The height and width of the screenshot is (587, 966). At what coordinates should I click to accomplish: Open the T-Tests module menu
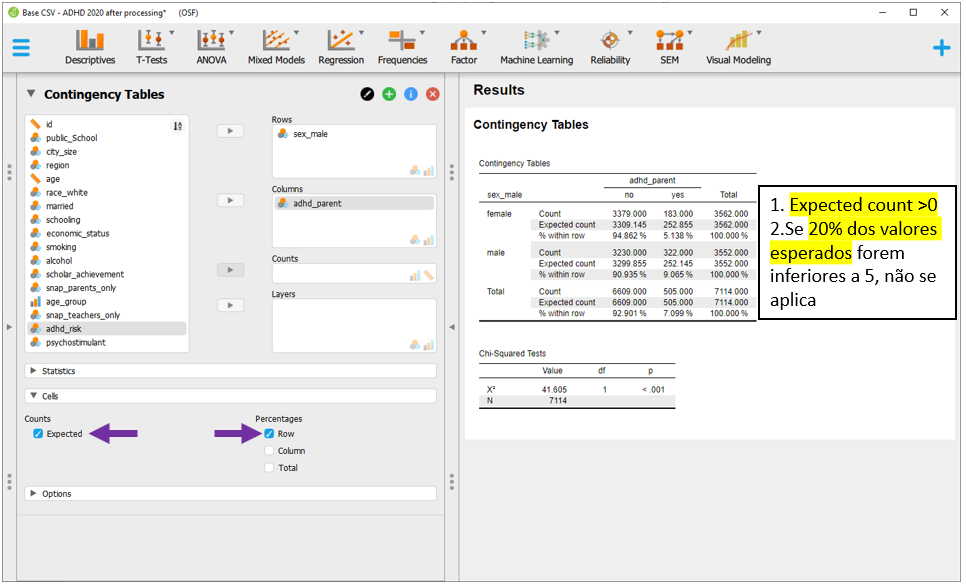(151, 46)
